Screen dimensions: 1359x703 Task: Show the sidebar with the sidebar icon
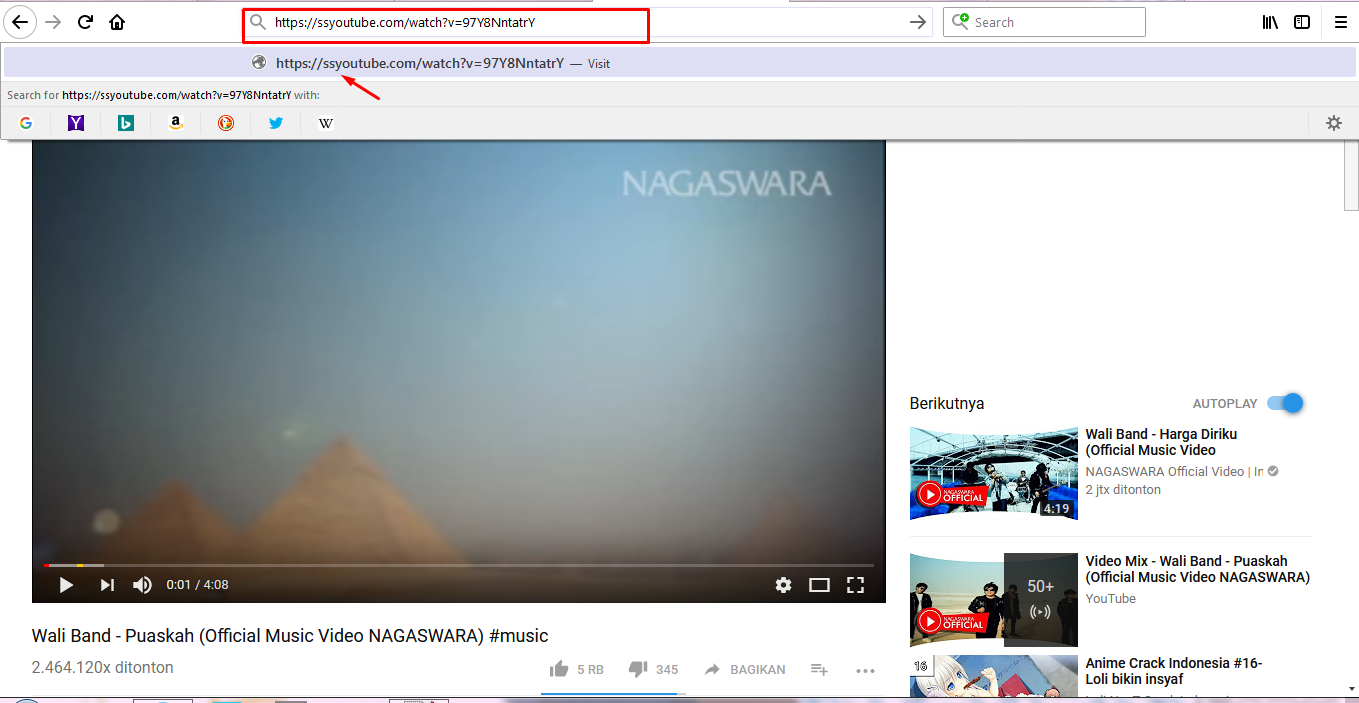click(x=1302, y=22)
